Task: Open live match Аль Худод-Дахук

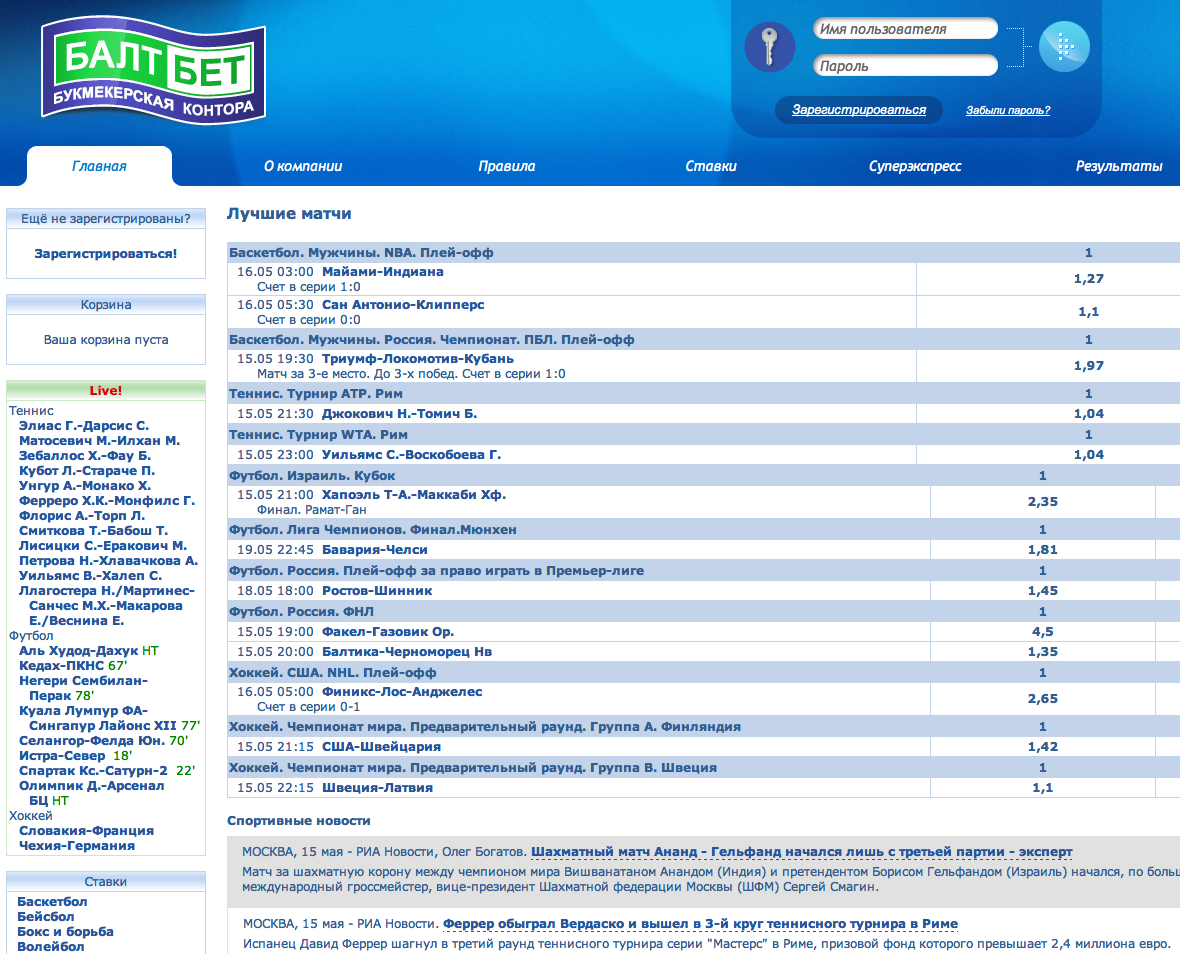Action: [79, 651]
